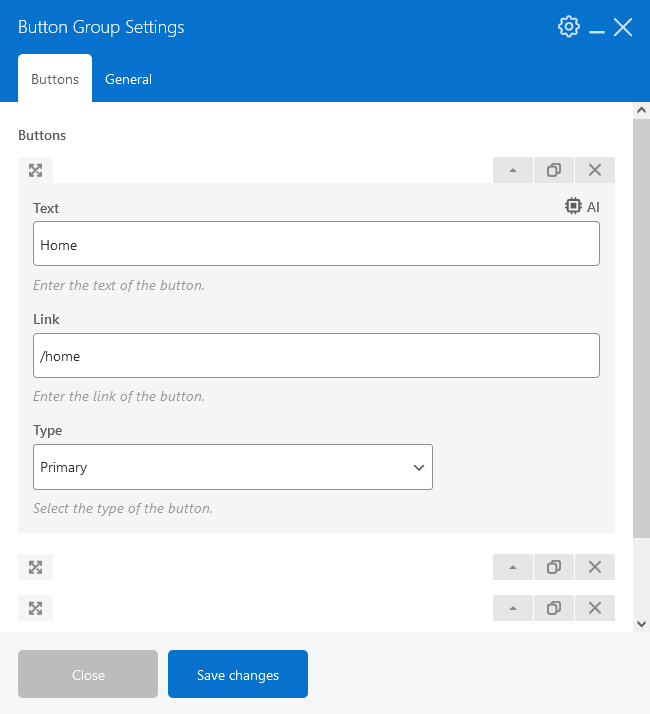650x714 pixels.
Task: Remove the first button item
Action: point(595,170)
